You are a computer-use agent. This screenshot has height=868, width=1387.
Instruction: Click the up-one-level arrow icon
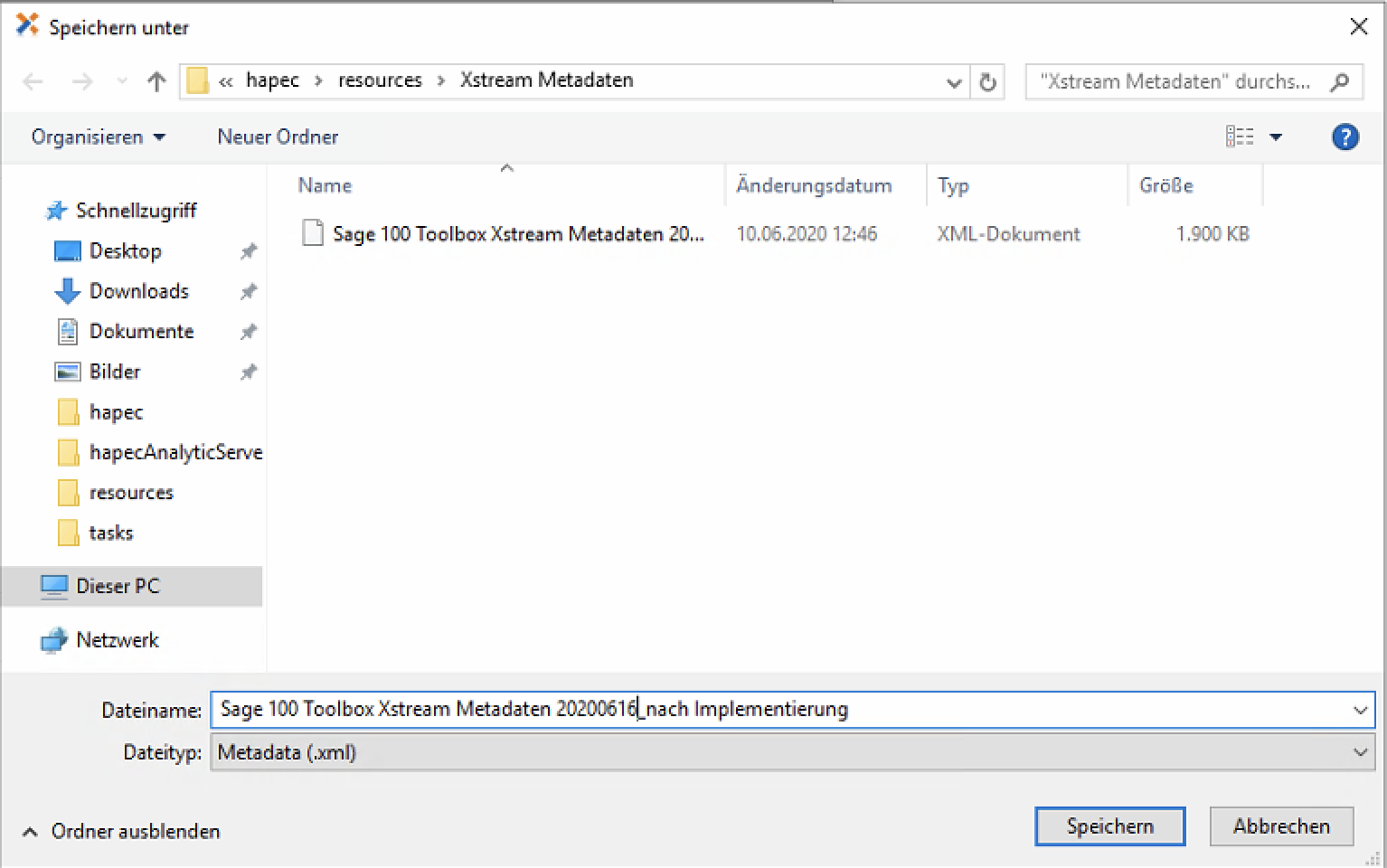coord(156,82)
